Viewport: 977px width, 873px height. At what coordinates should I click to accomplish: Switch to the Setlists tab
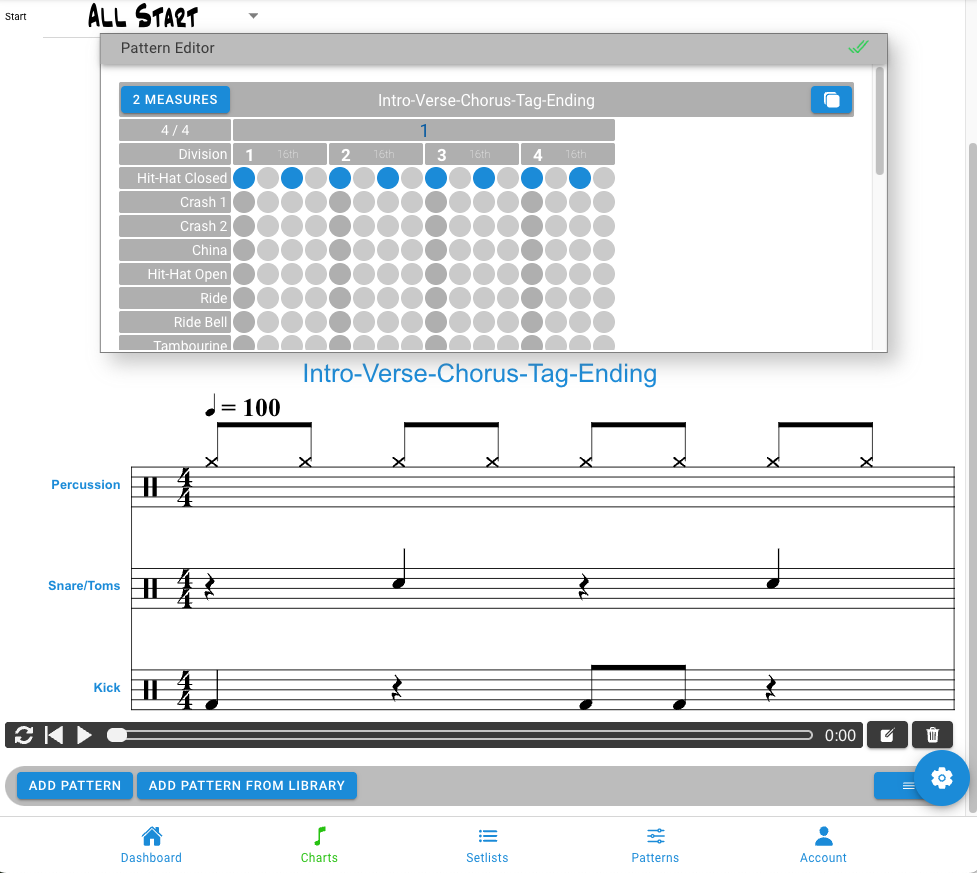pyautogui.click(x=487, y=845)
